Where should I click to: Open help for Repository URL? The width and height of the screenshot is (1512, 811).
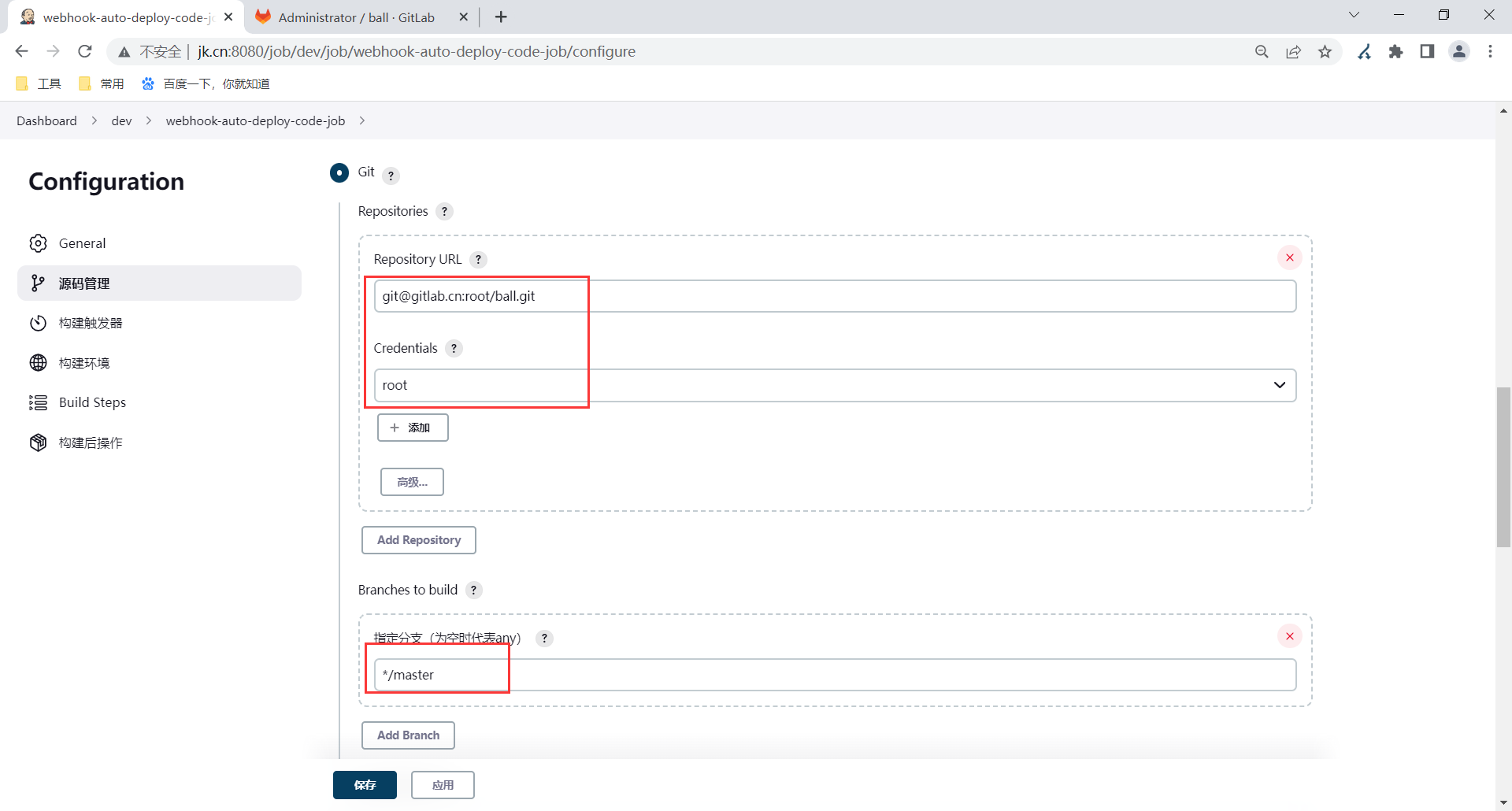point(478,259)
